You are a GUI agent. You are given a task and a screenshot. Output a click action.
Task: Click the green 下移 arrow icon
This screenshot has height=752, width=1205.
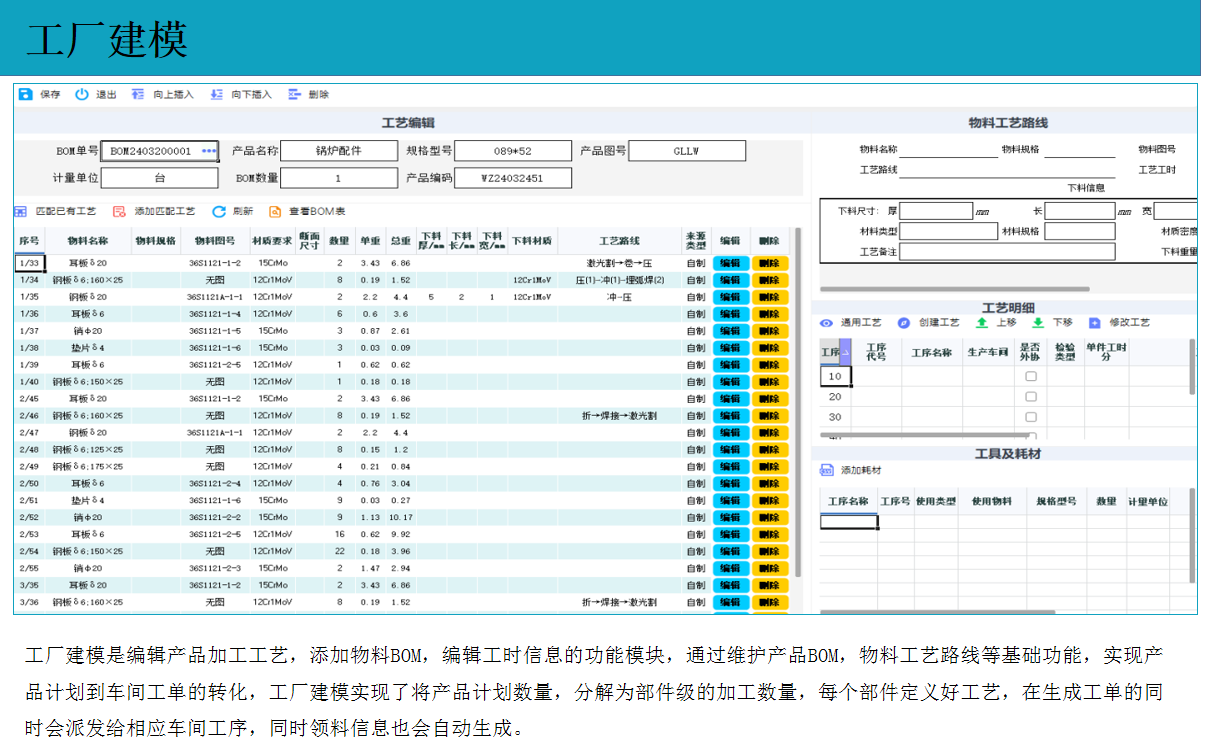[x=1038, y=323]
